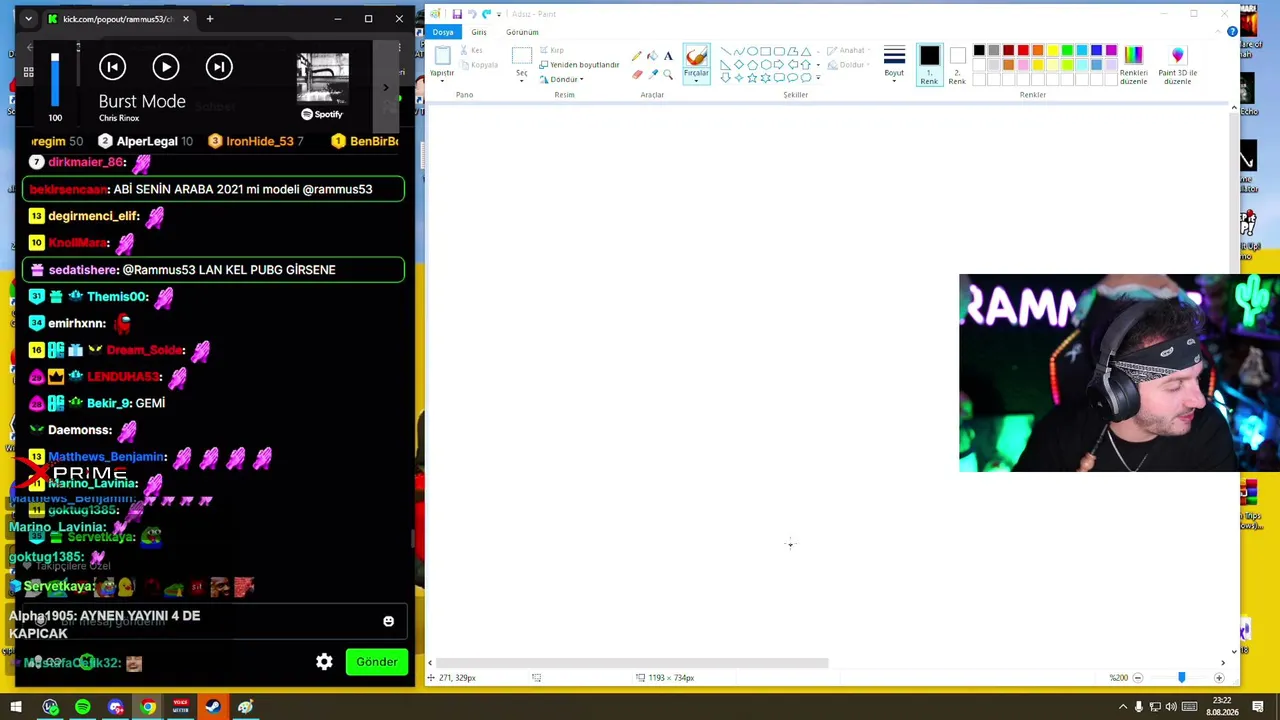Viewport: 1280px width, 720px height.
Task: Pick the yellow color swatch in palette
Action: click(x=1052, y=51)
